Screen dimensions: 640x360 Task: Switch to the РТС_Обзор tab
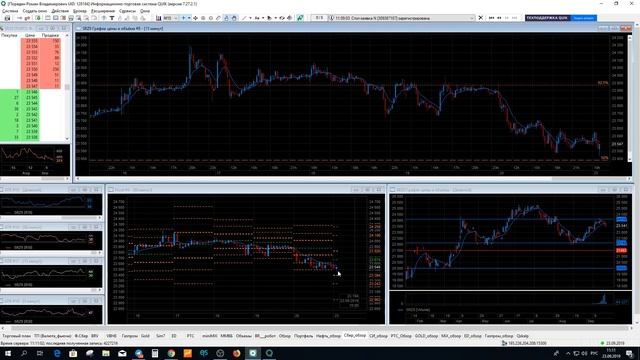pos(401,336)
